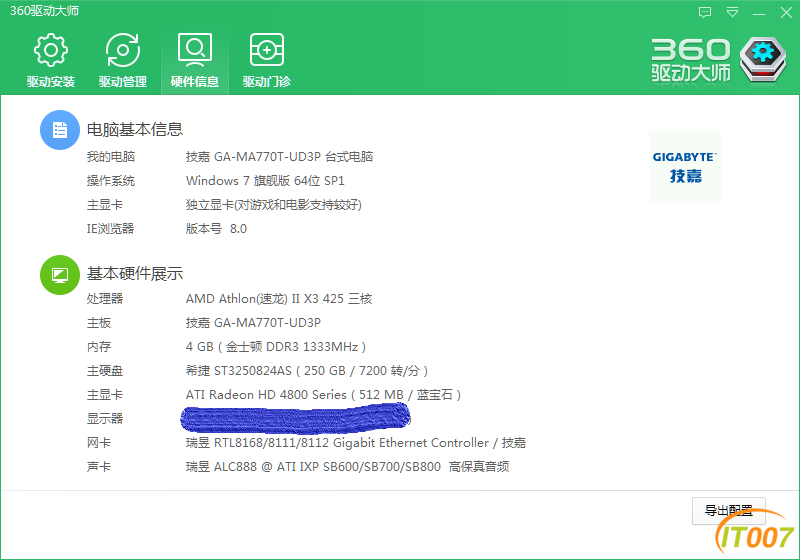This screenshot has width=800, height=560.
Task: Click the feedback message icon in title bar
Action: click(x=705, y=12)
